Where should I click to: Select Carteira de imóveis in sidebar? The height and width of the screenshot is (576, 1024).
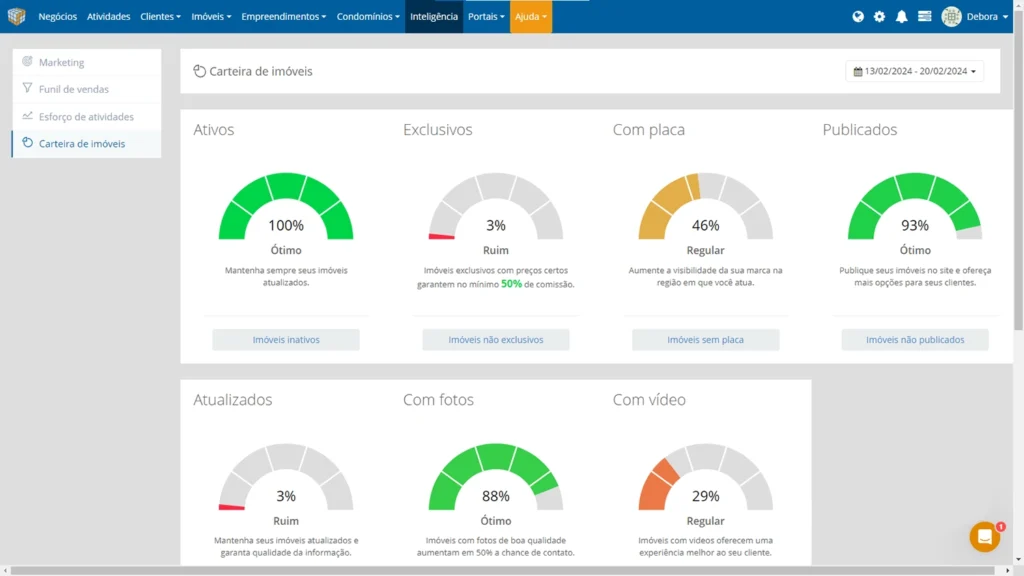[x=86, y=144]
